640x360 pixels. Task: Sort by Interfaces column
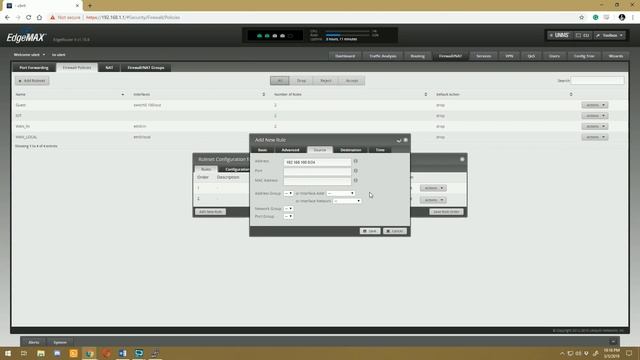(x=199, y=94)
